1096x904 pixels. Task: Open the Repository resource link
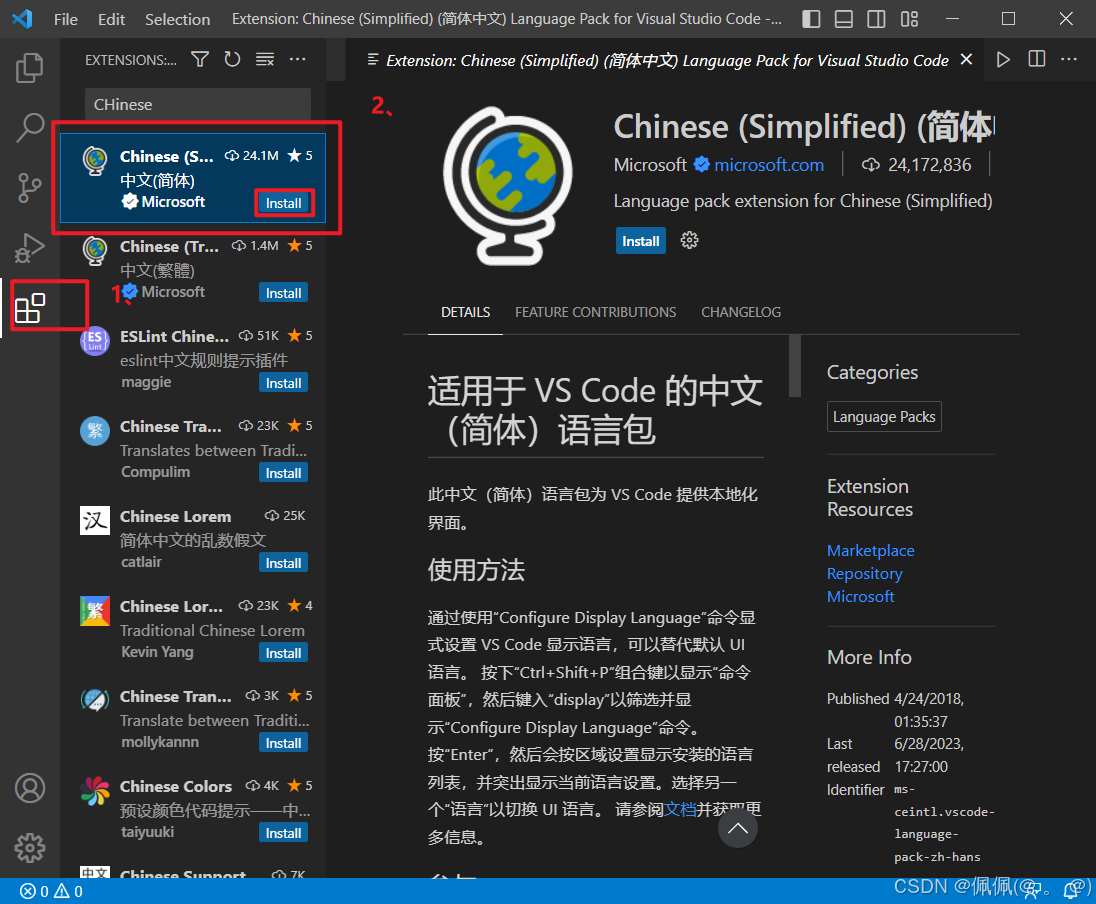coord(864,573)
